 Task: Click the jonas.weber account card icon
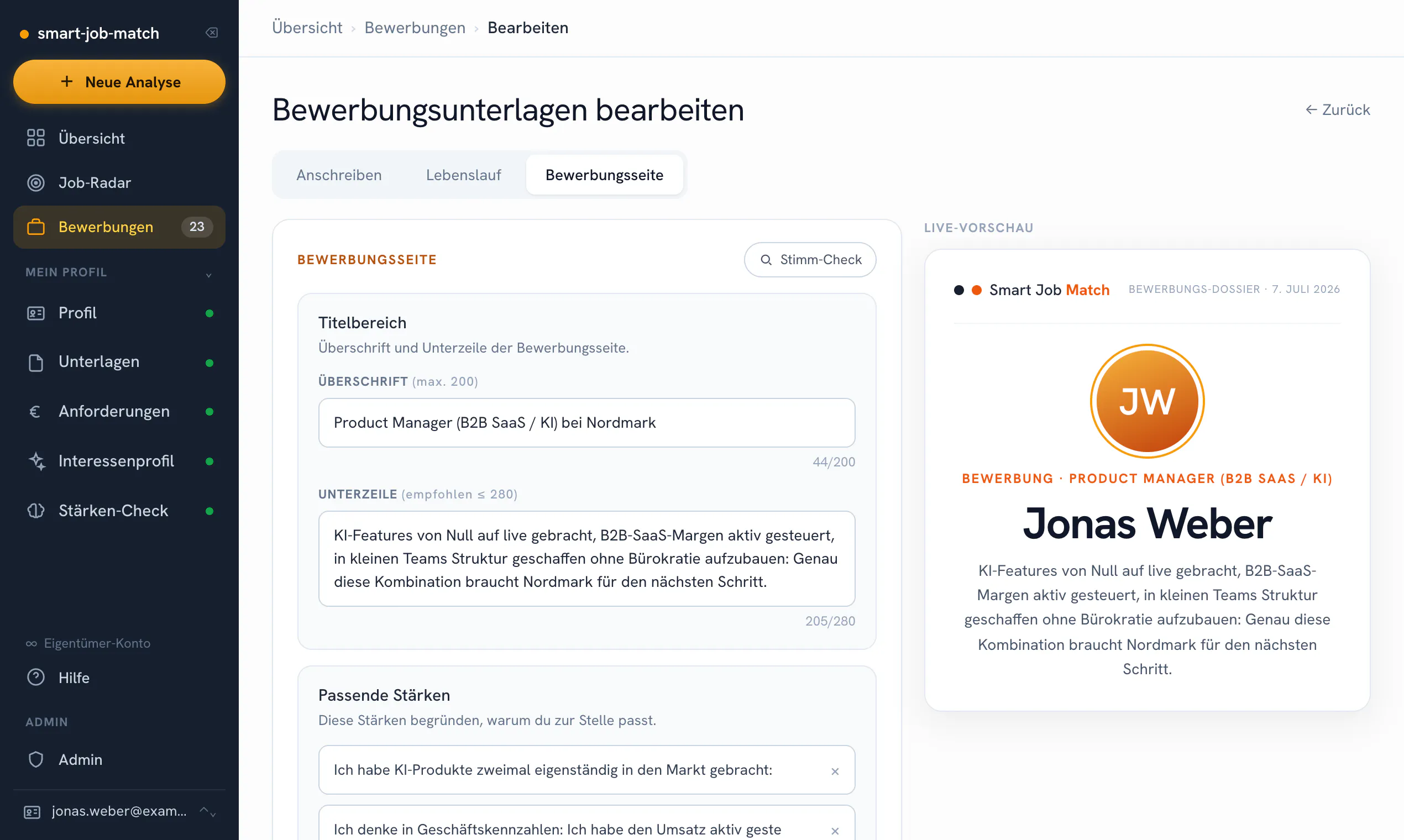pyautogui.click(x=32, y=812)
